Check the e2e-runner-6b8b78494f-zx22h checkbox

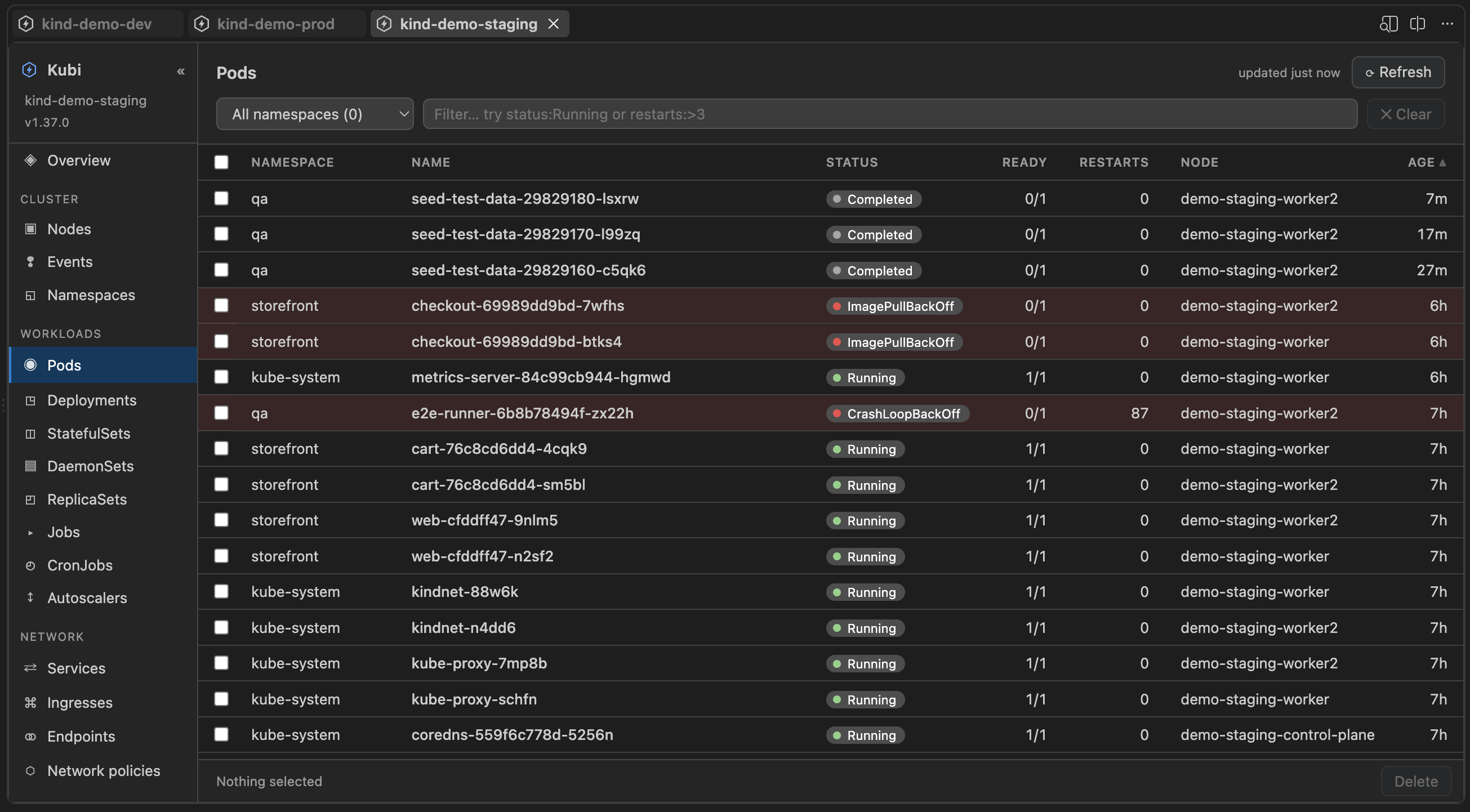pos(221,413)
